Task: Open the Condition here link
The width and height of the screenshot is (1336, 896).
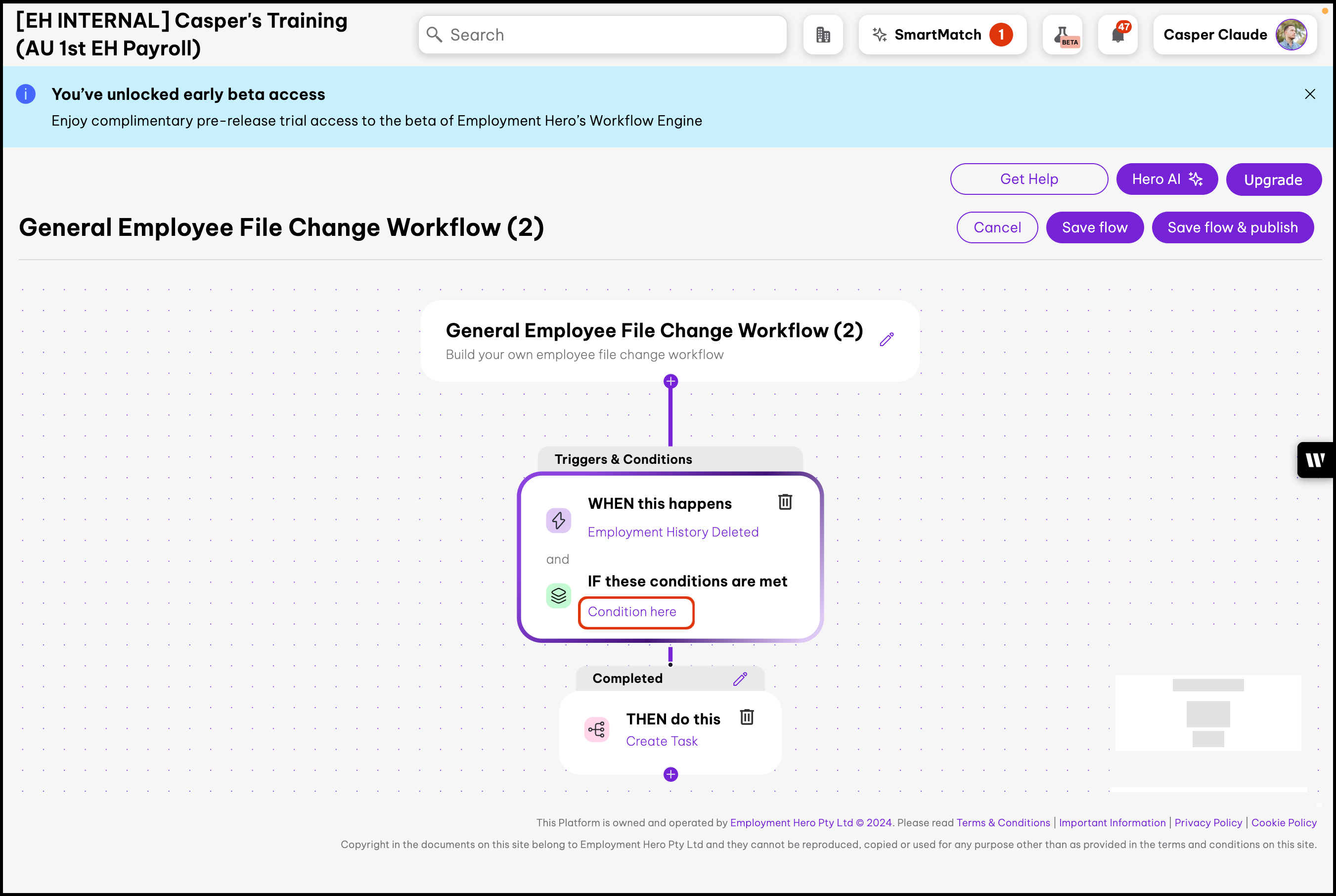Action: pos(632,612)
